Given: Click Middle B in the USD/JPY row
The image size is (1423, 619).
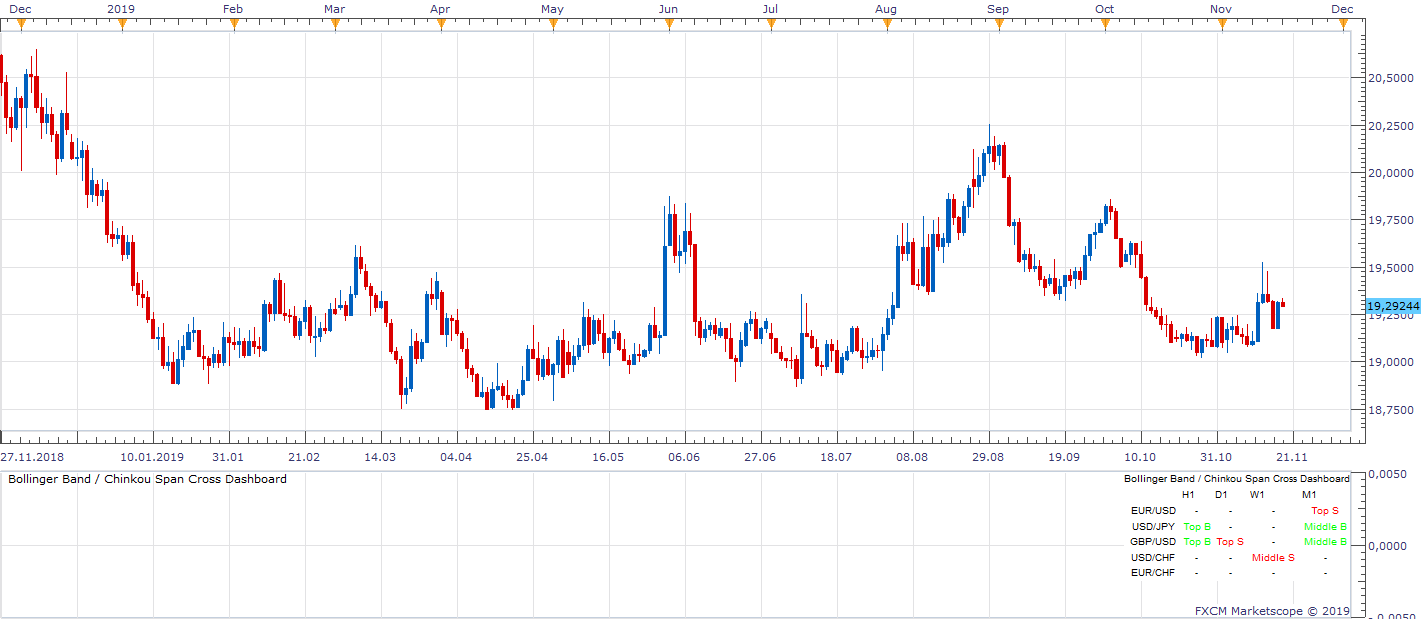Looking at the screenshot, I should pos(1325,526).
